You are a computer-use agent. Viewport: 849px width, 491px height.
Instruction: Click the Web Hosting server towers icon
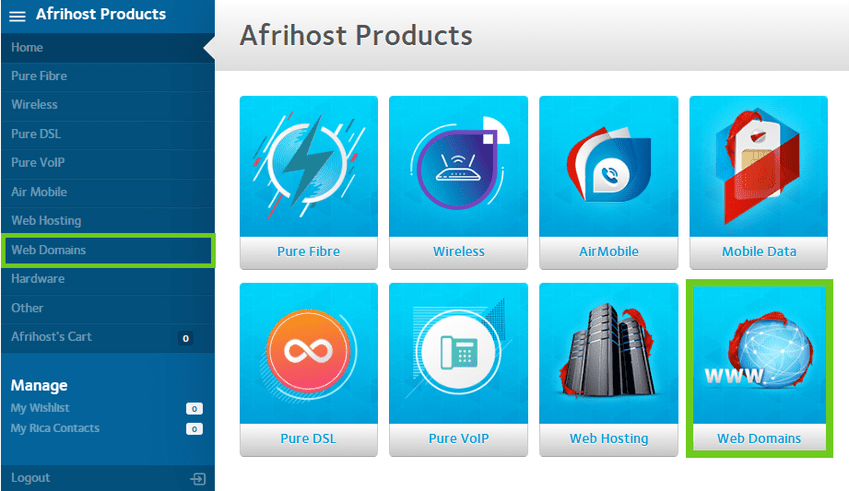pyautogui.click(x=608, y=353)
